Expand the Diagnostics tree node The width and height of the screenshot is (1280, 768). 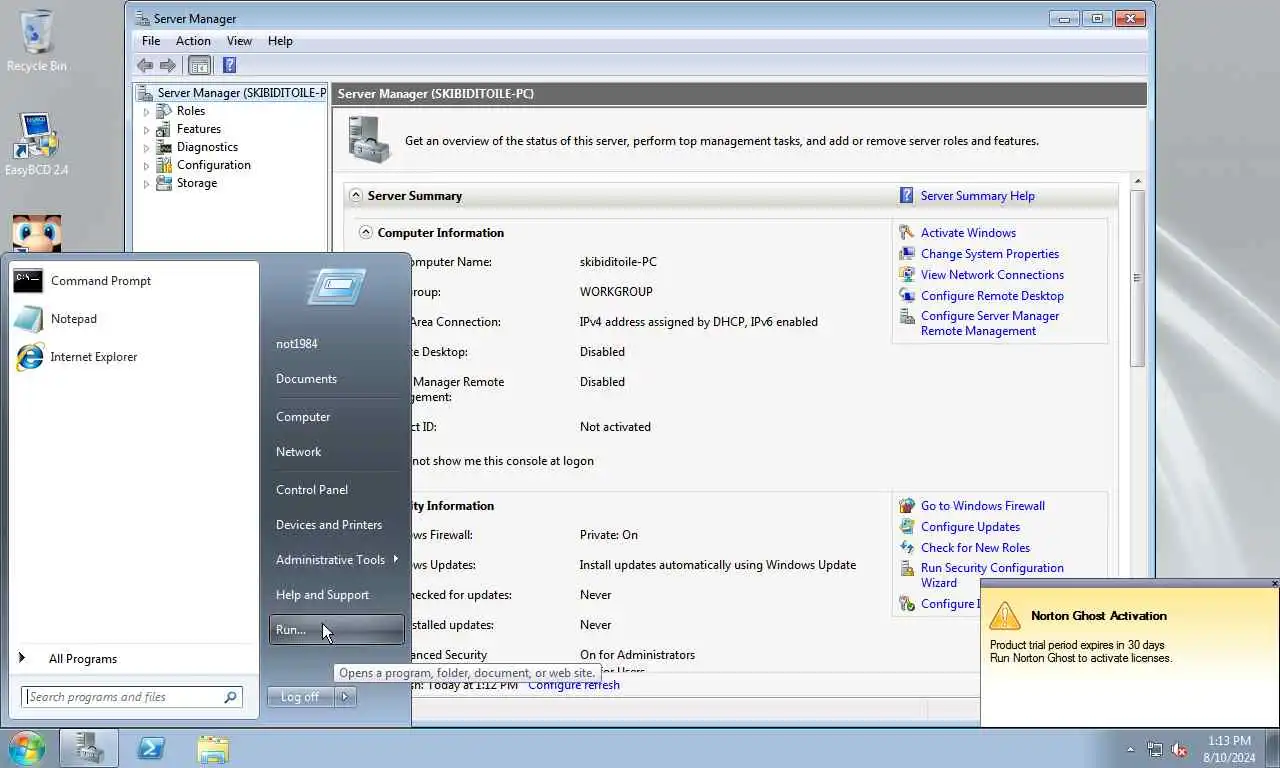point(146,147)
